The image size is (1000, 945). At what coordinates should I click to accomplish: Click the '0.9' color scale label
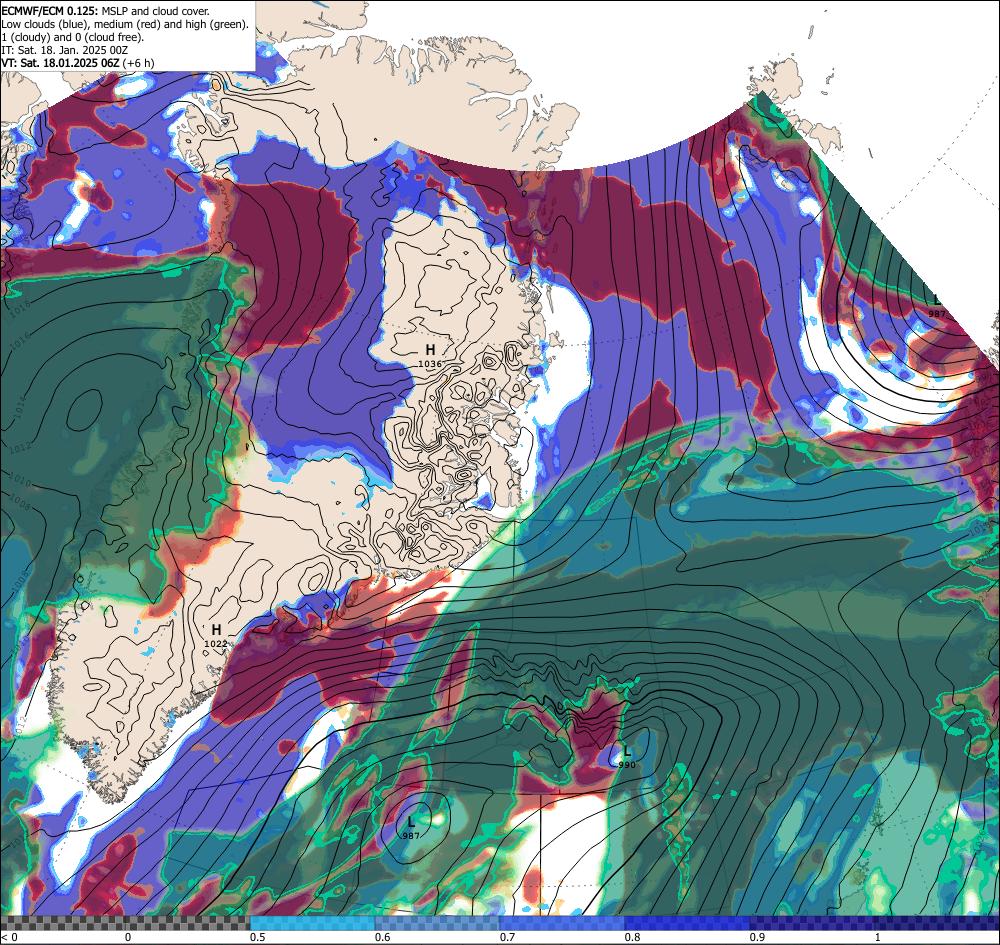[758, 937]
